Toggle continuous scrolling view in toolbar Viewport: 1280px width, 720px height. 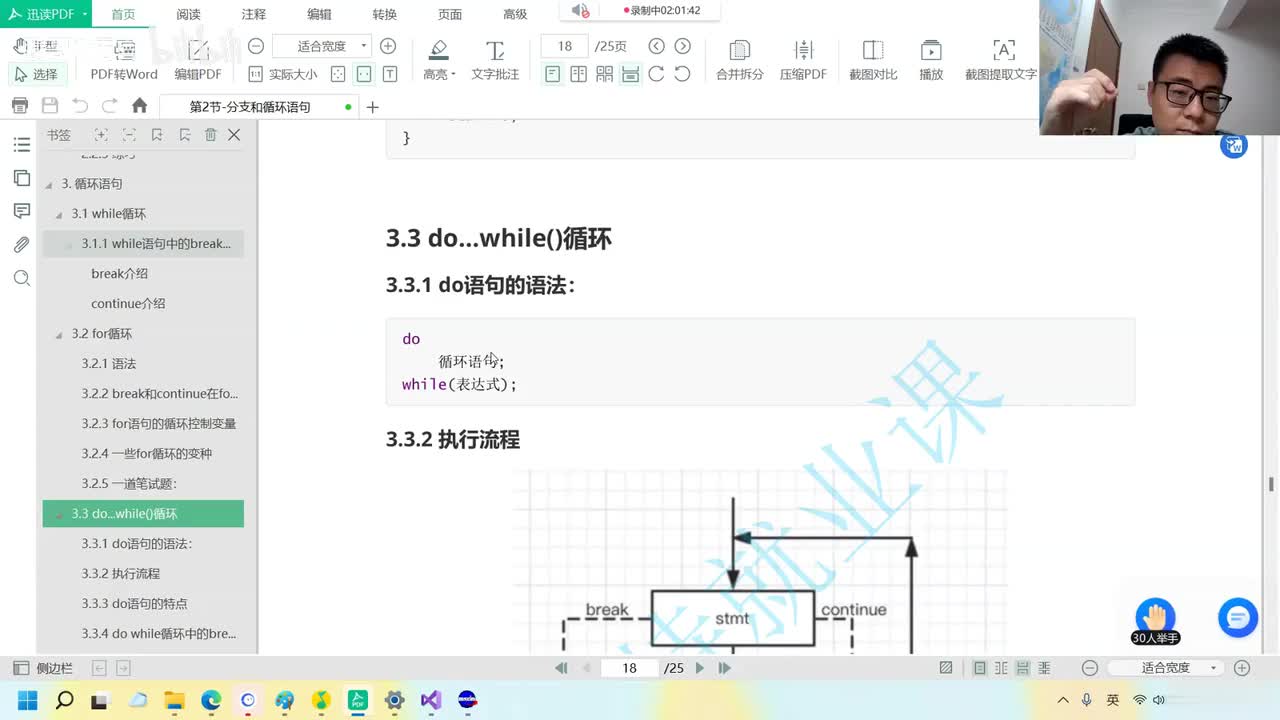click(x=630, y=74)
